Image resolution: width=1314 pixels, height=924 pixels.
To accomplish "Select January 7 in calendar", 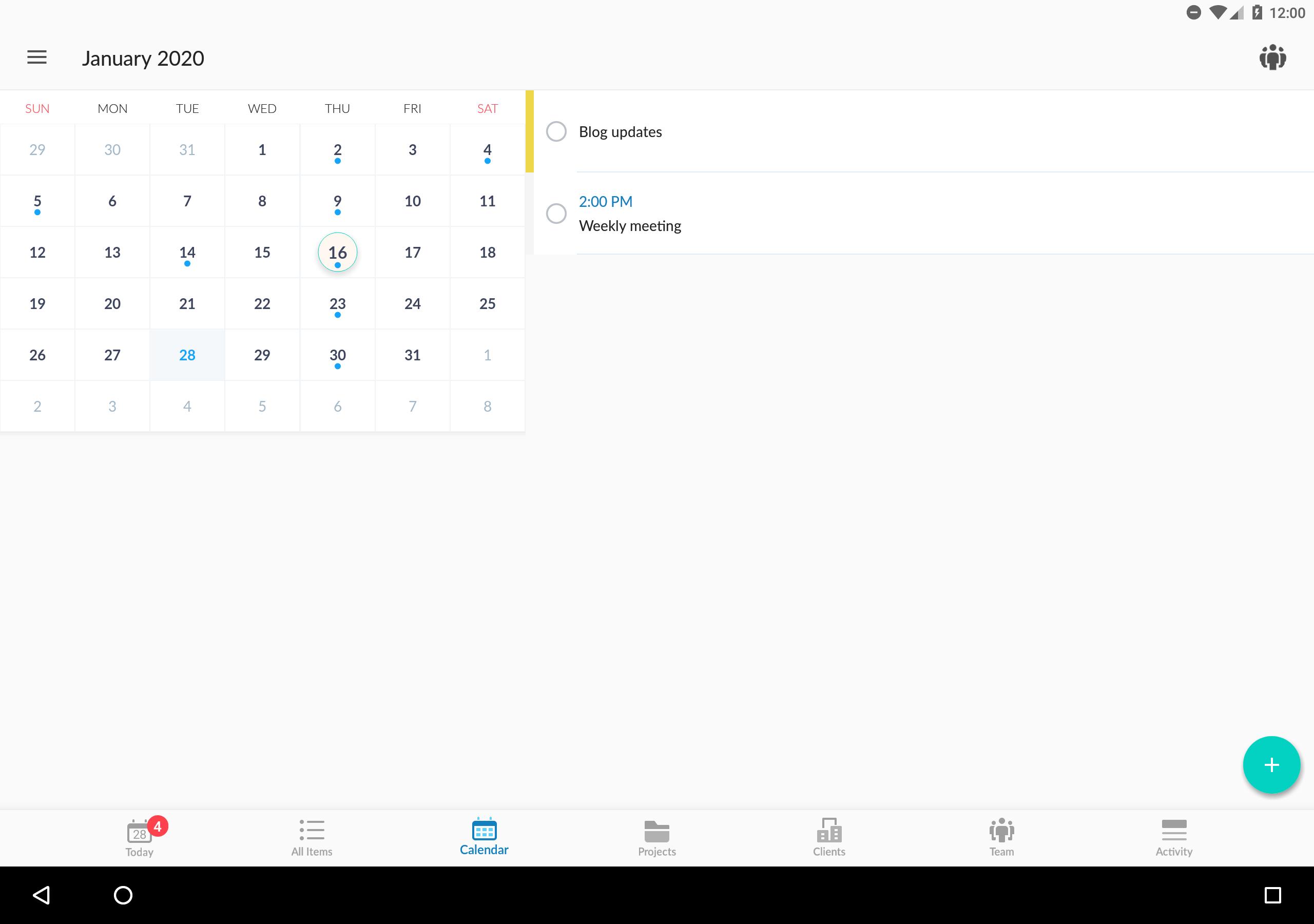I will tap(187, 201).
